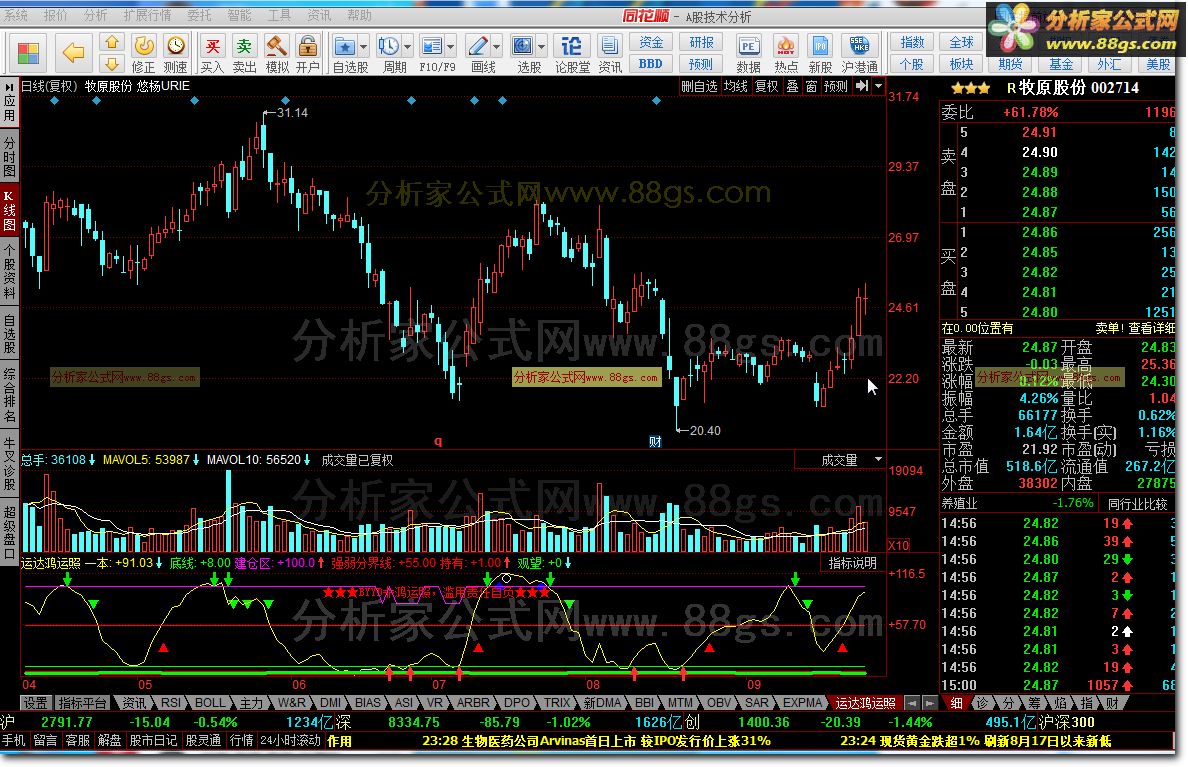Open the 测速 speed test tool
The height and width of the screenshot is (767, 1188).
tap(176, 54)
